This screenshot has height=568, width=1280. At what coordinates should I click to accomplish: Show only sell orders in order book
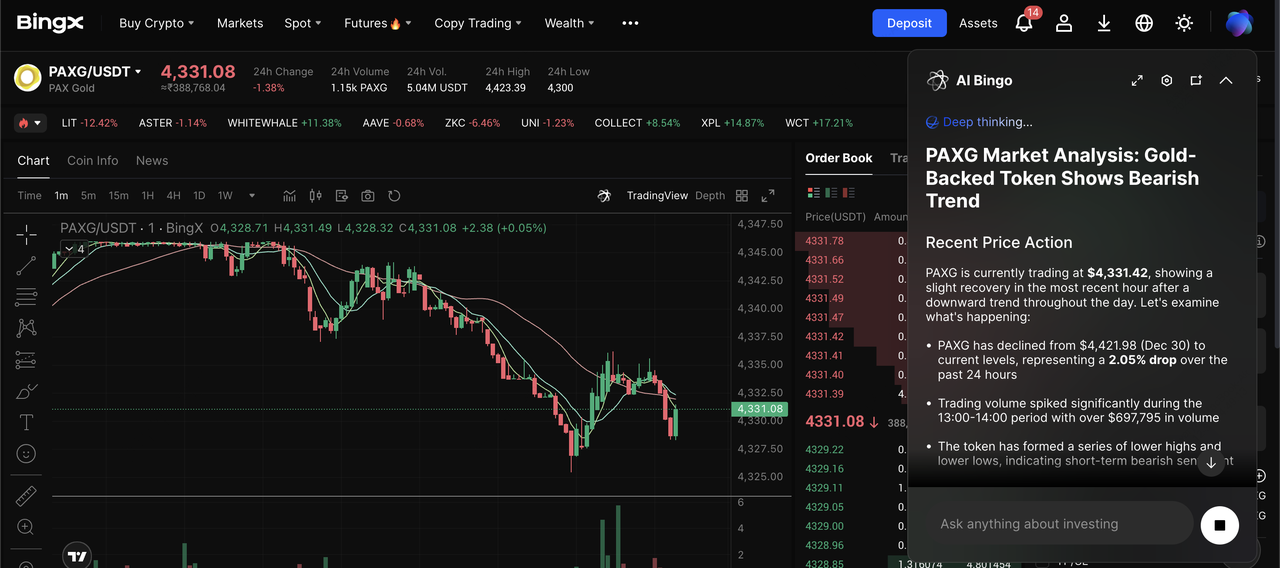click(x=849, y=192)
